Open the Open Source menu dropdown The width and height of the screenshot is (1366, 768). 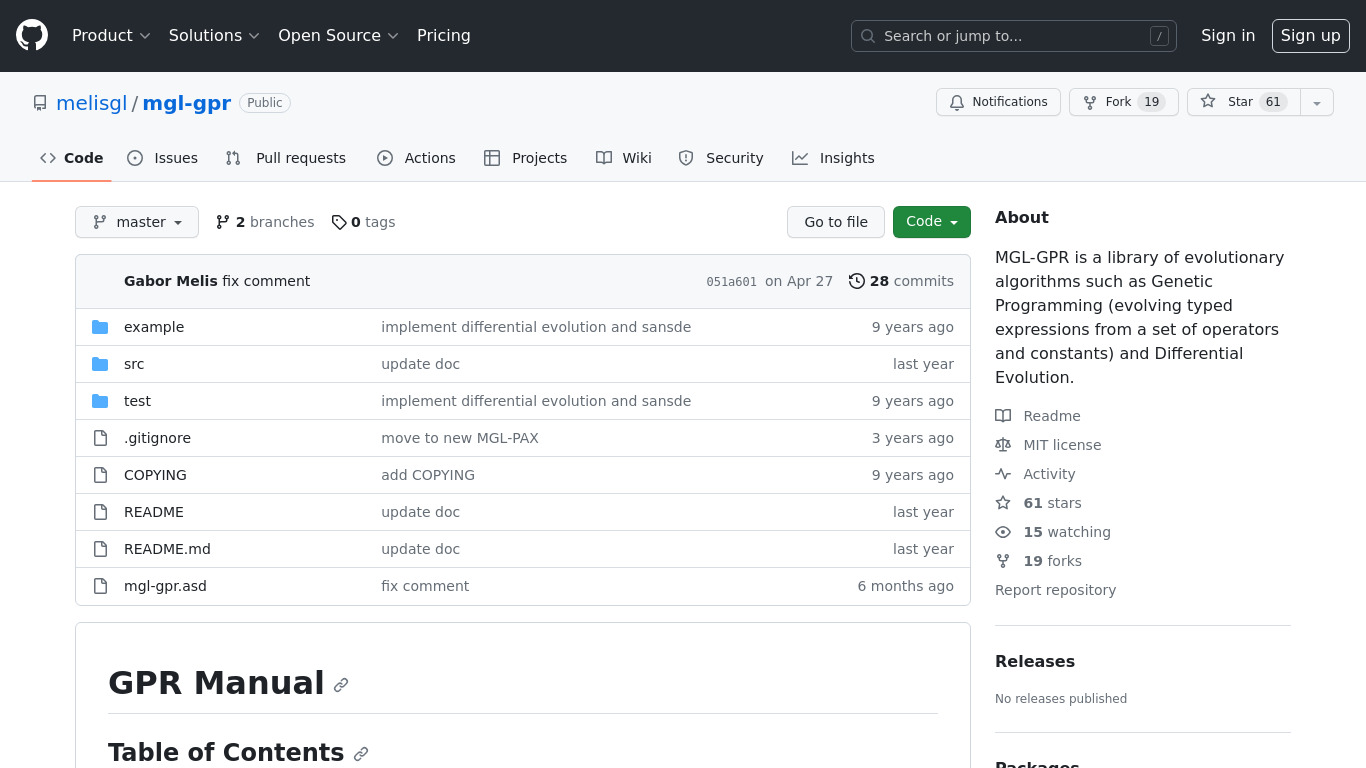(x=338, y=35)
